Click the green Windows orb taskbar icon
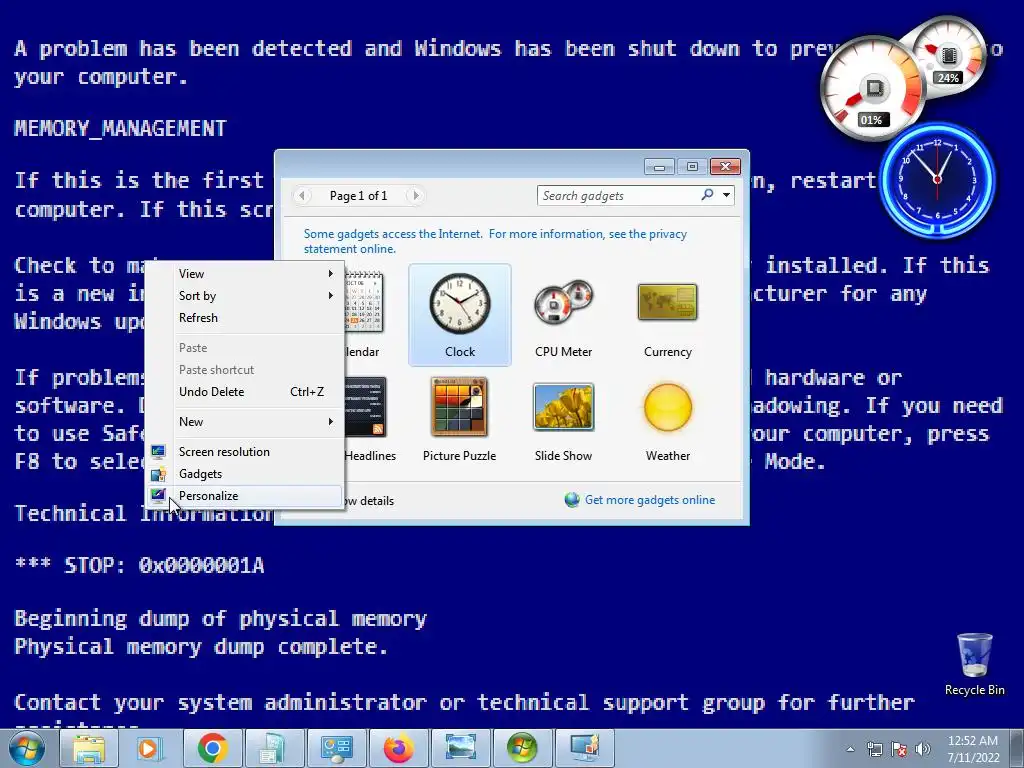1024x768 pixels. click(522, 748)
